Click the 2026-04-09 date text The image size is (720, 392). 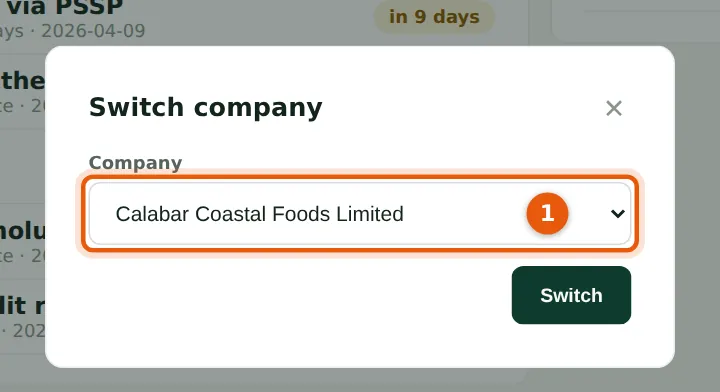[93, 31]
